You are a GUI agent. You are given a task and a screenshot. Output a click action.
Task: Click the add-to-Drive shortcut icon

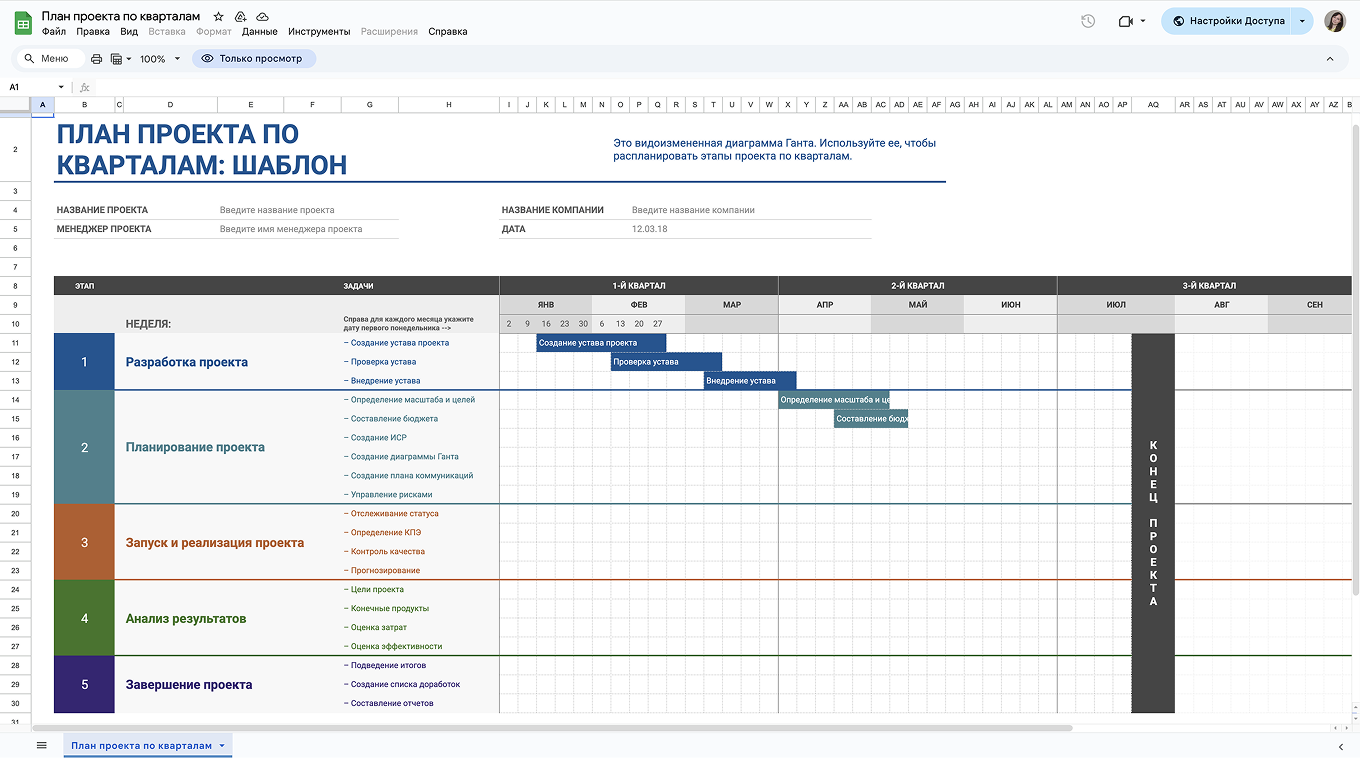(x=240, y=17)
